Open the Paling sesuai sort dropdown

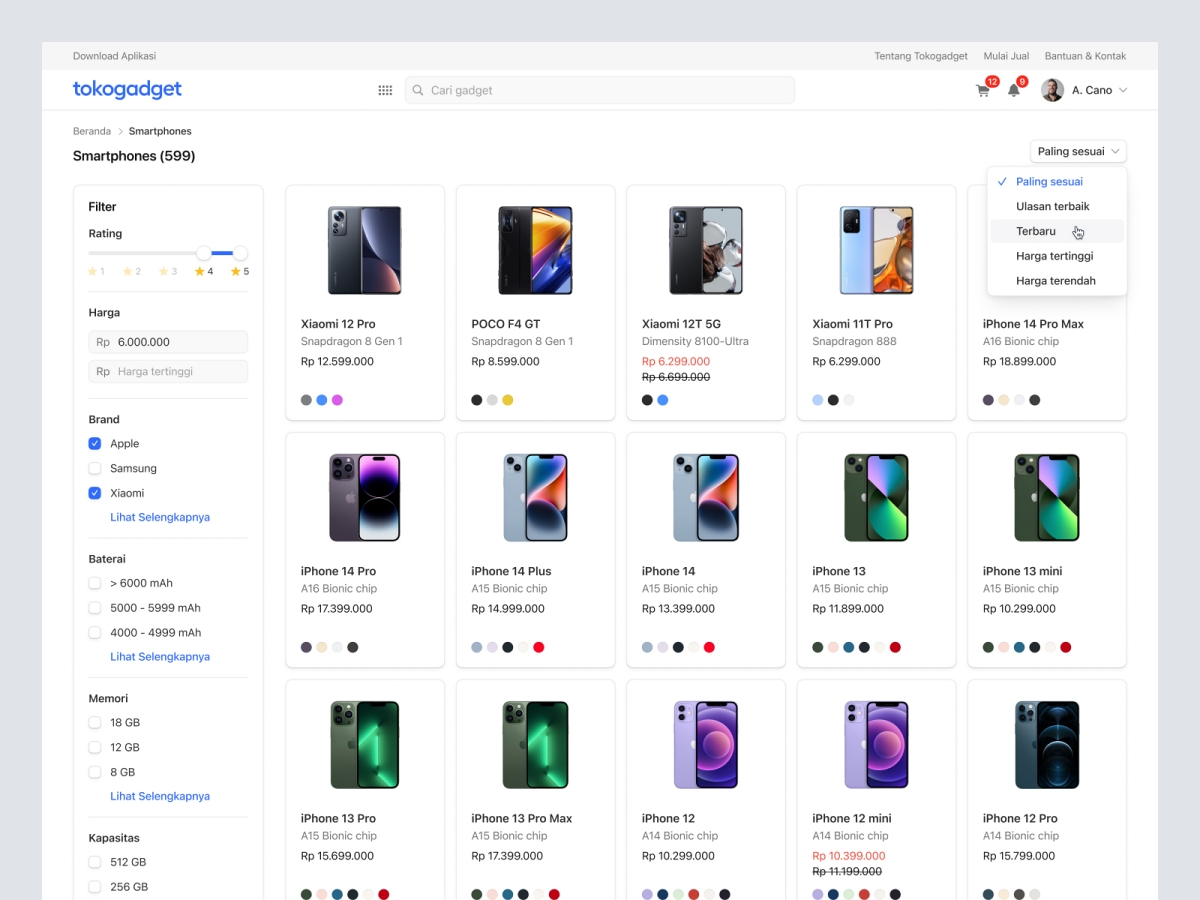[x=1078, y=151]
